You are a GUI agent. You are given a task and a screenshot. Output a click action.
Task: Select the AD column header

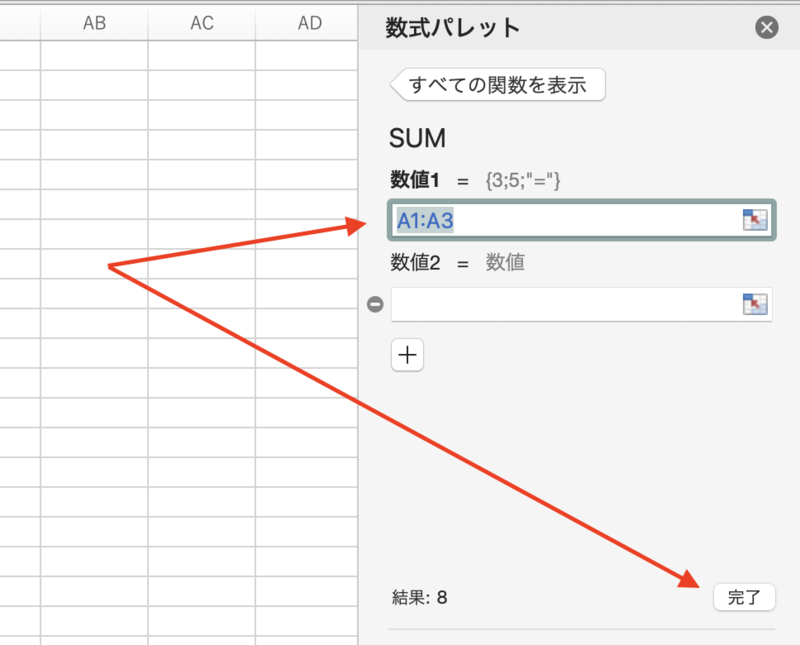pos(307,23)
